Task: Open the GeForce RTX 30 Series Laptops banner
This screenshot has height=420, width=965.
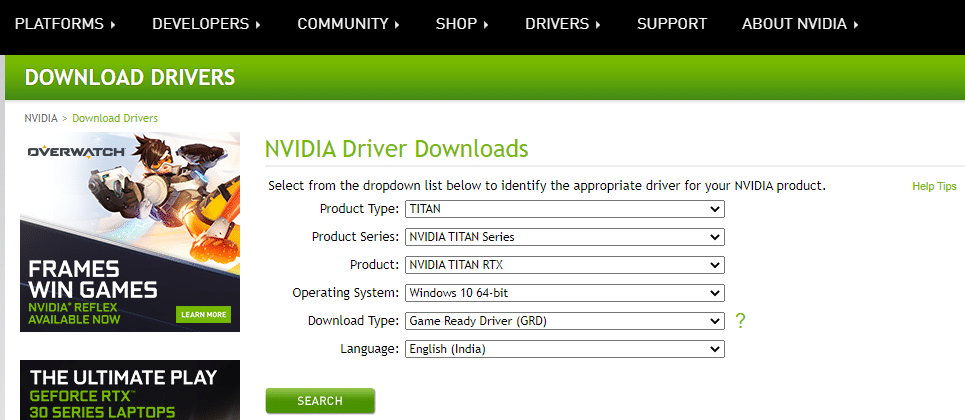Action: pyautogui.click(x=130, y=390)
